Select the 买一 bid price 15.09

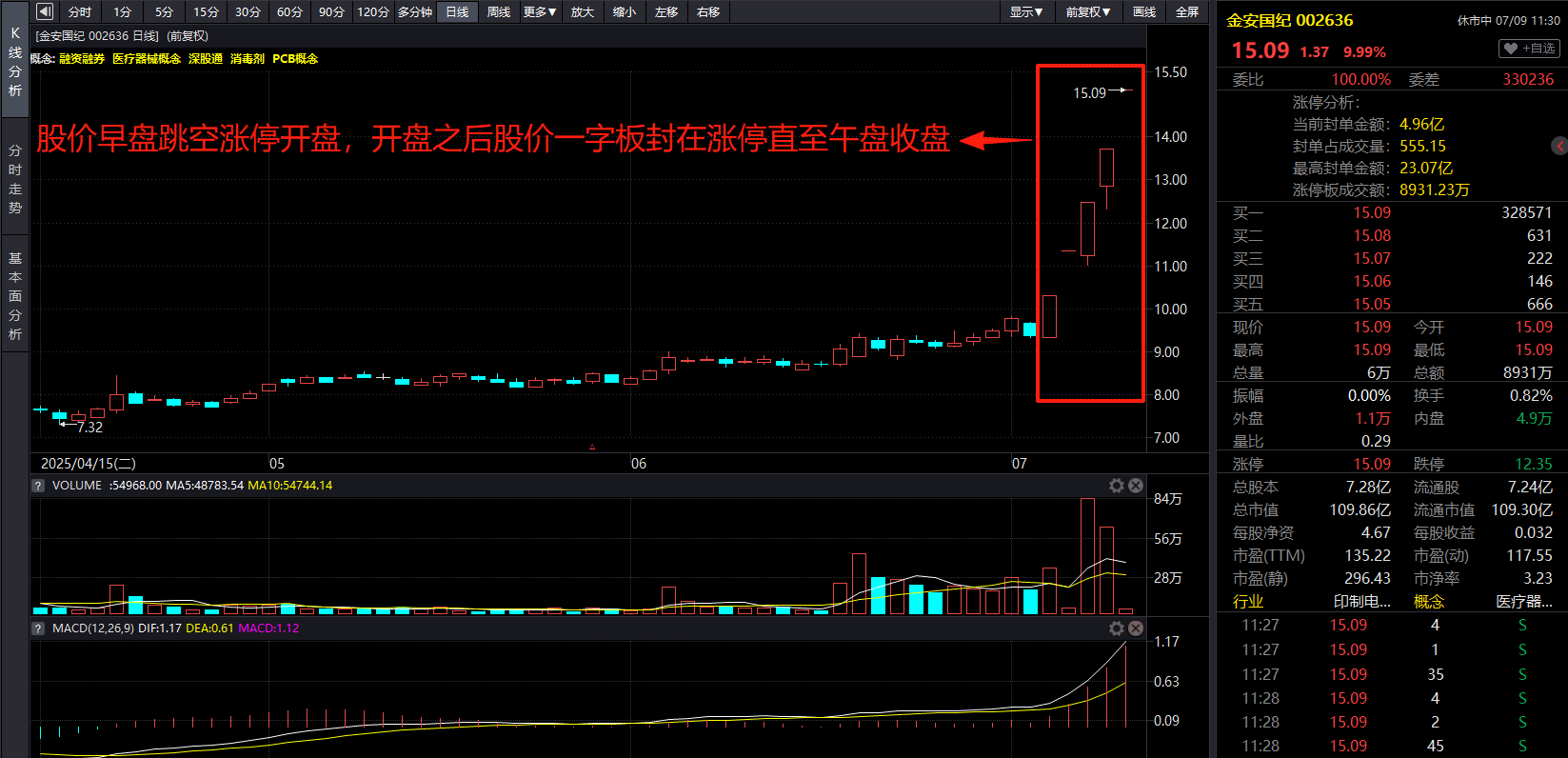pyautogui.click(x=1372, y=213)
